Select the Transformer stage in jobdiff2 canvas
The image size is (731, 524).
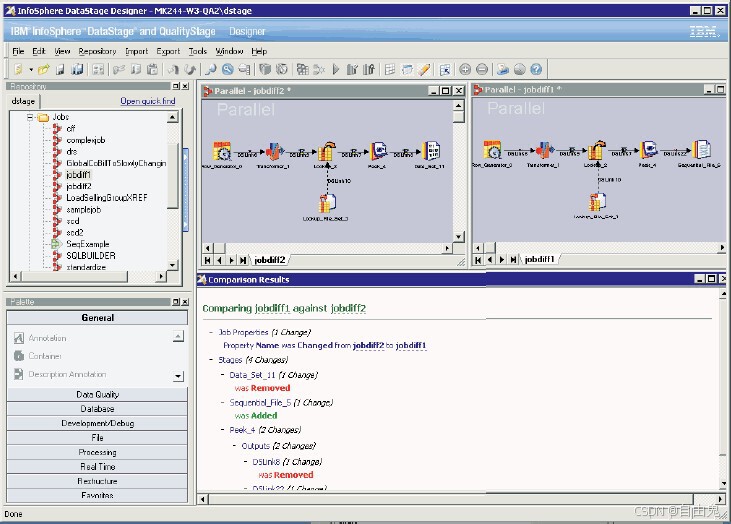(275, 151)
